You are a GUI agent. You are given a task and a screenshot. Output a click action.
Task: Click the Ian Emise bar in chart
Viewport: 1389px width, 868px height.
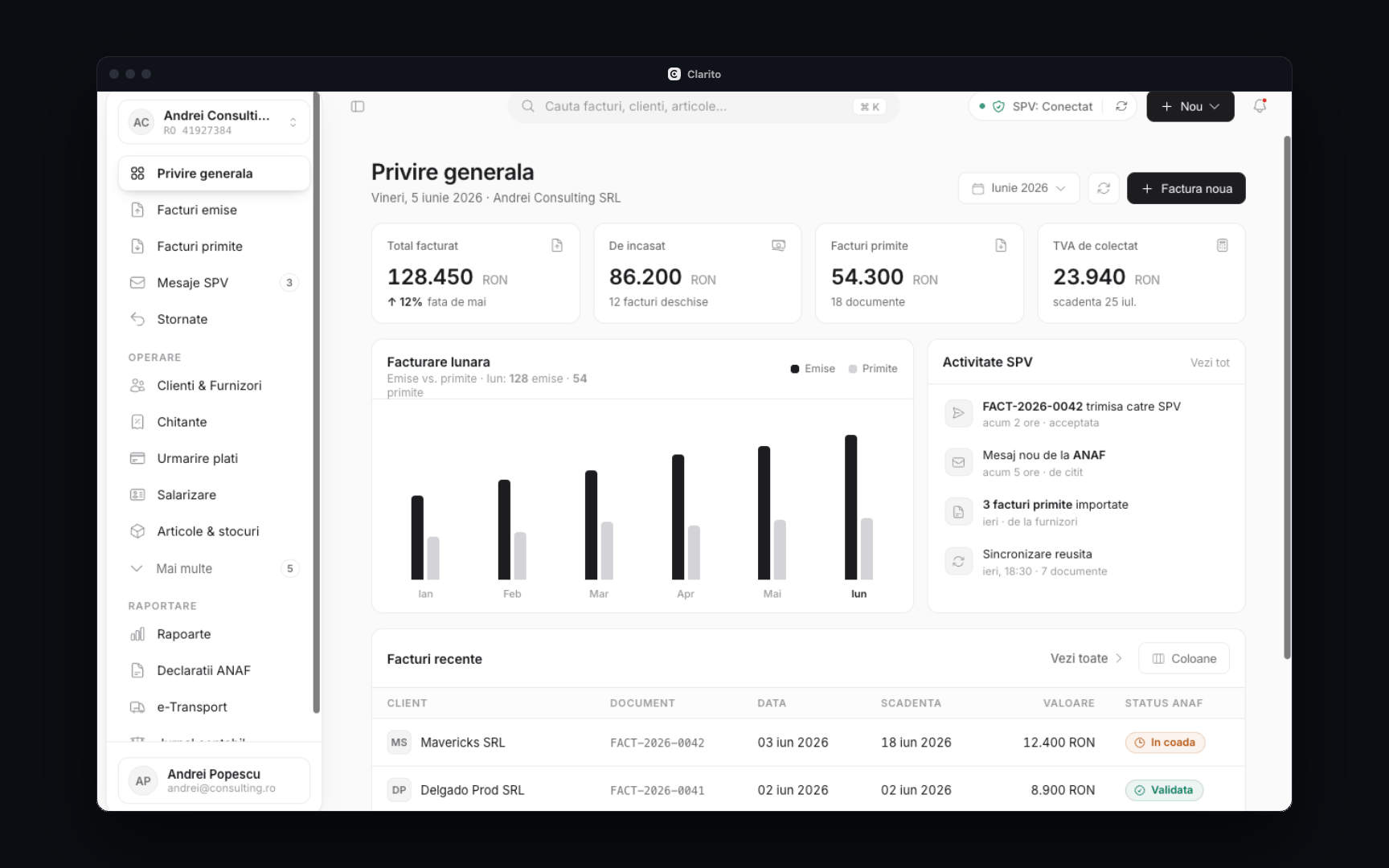(x=417, y=538)
